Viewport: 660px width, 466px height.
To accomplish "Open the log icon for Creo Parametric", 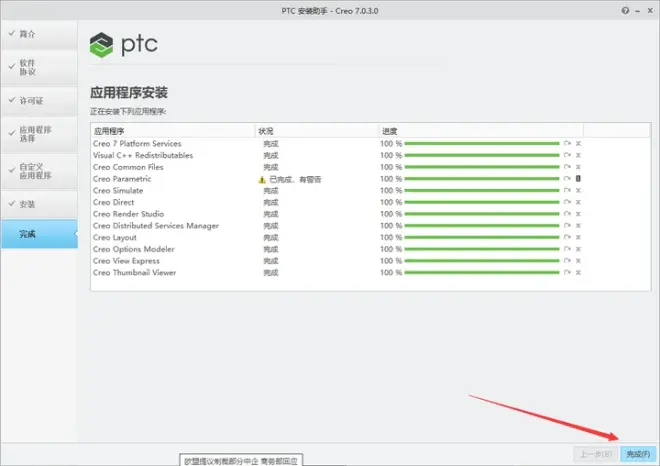I will click(578, 178).
